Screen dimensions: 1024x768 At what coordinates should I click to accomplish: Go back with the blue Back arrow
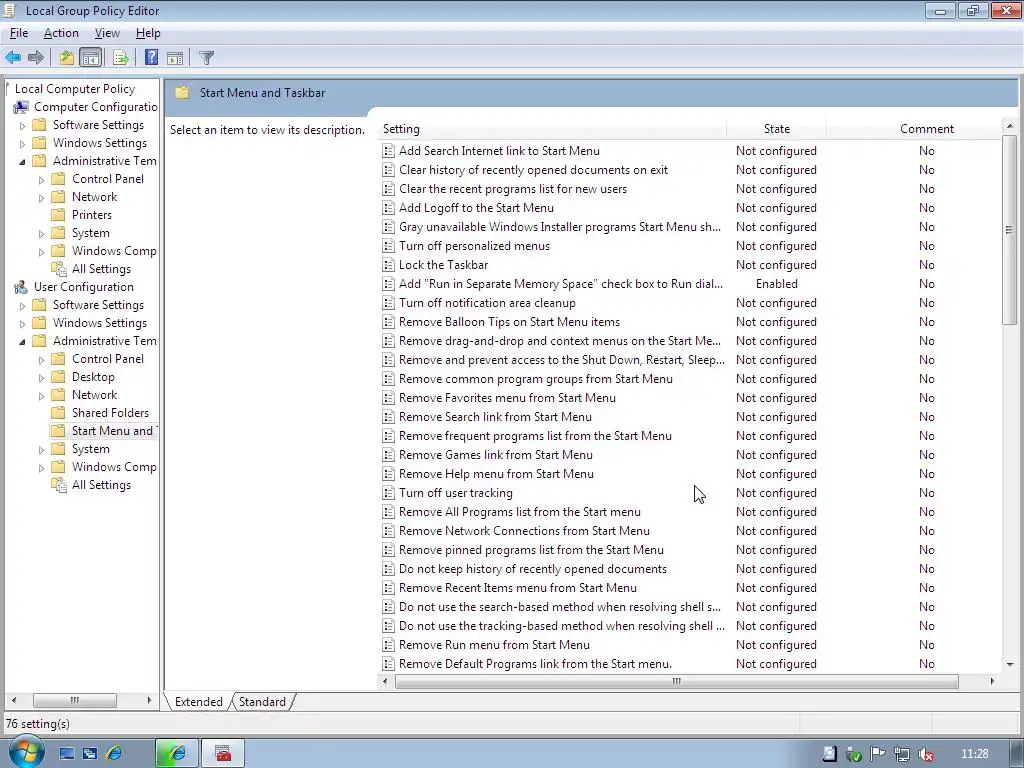tap(12, 57)
